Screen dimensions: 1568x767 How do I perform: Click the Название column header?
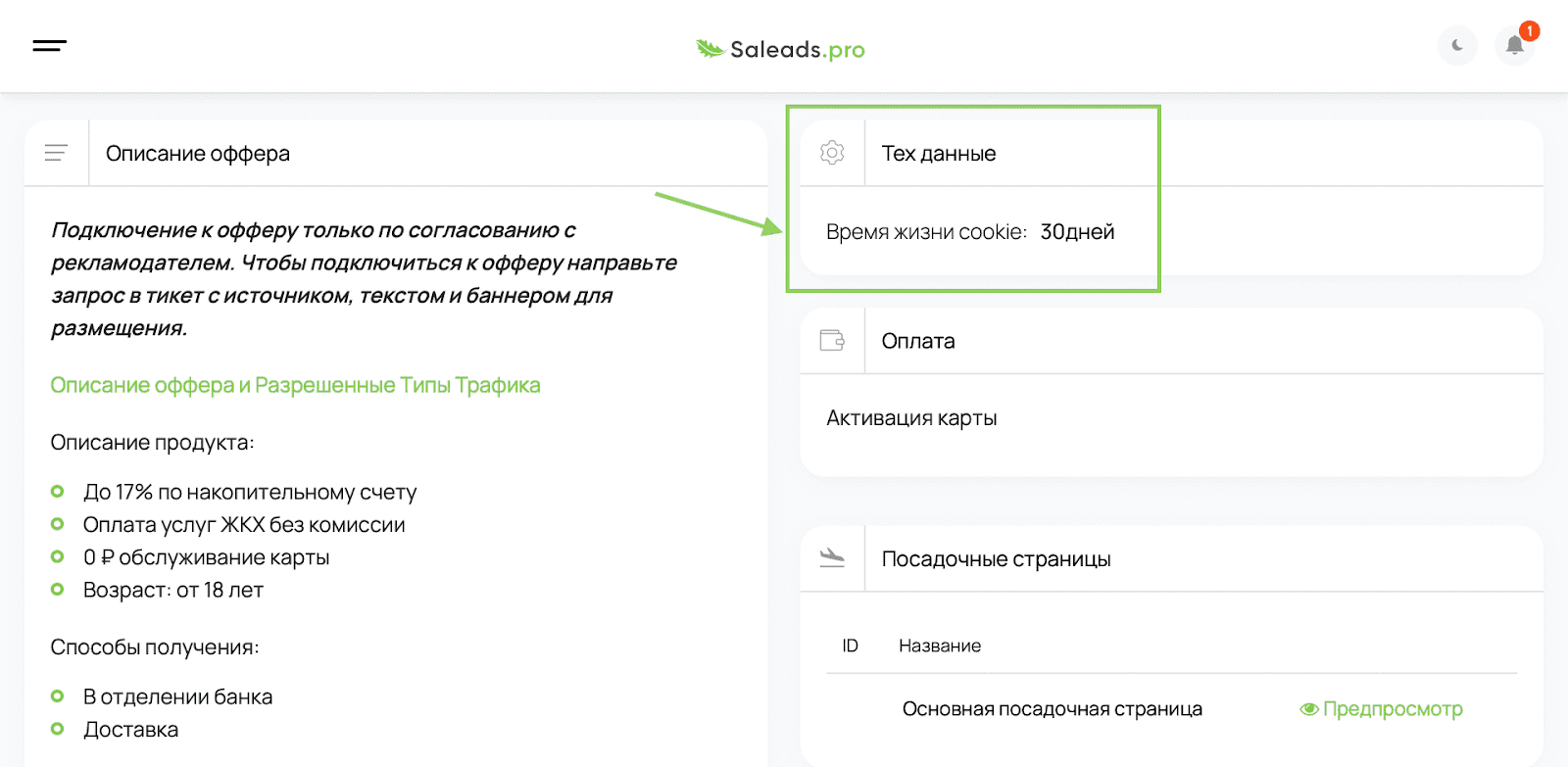[x=940, y=646]
